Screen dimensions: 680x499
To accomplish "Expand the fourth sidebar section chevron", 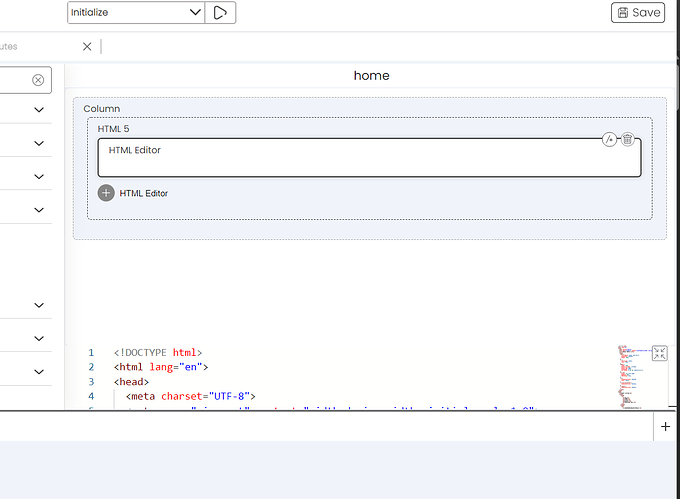I will [x=39, y=210].
